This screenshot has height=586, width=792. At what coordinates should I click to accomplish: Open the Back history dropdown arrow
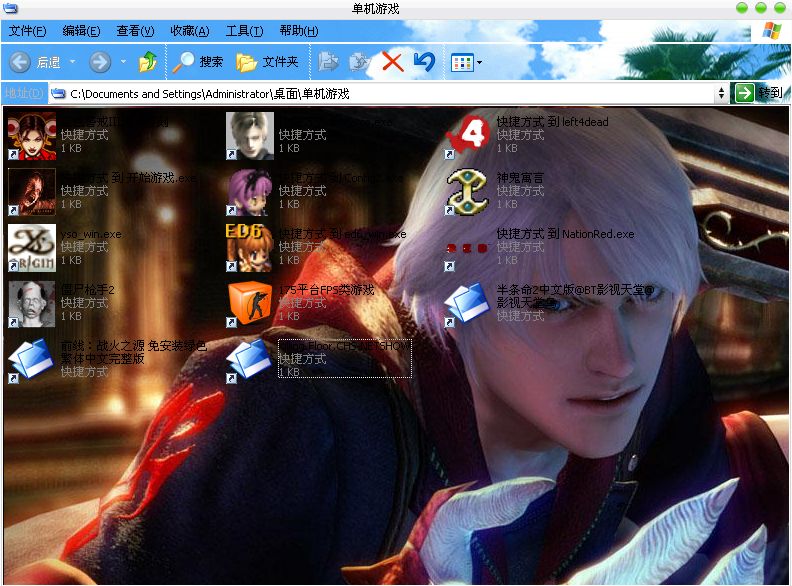coord(72,62)
